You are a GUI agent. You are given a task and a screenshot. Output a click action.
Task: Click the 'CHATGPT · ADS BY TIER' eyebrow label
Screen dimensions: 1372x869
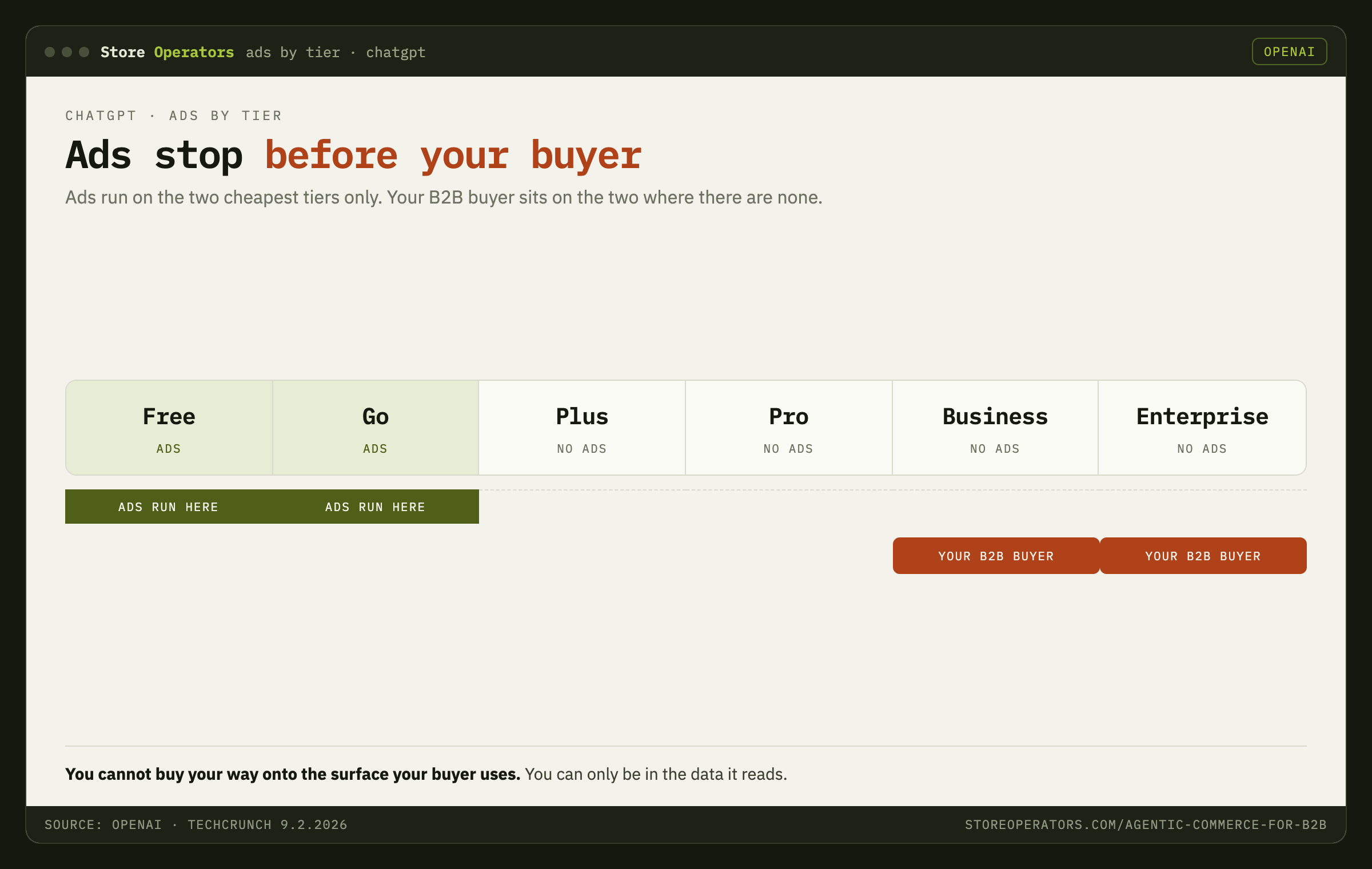pyautogui.click(x=174, y=115)
